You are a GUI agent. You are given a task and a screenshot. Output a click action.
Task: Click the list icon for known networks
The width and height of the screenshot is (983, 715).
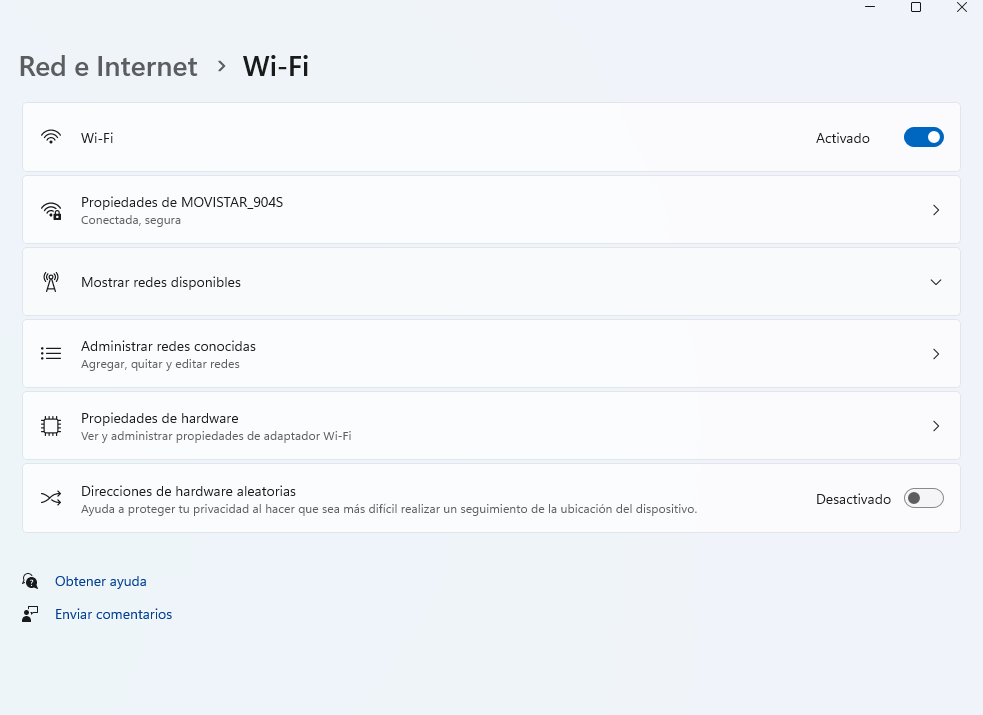click(51, 354)
